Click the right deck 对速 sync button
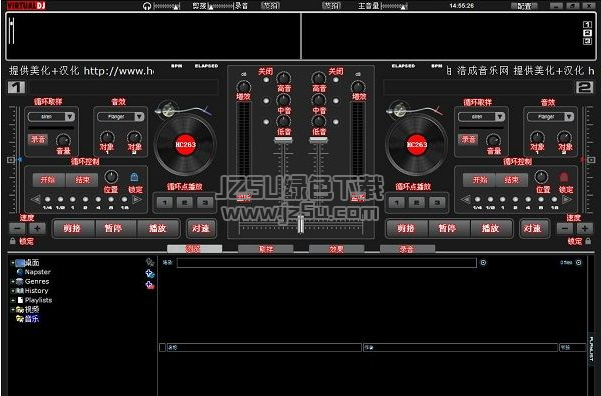Screen dimensions: 601x396 click(x=533, y=228)
